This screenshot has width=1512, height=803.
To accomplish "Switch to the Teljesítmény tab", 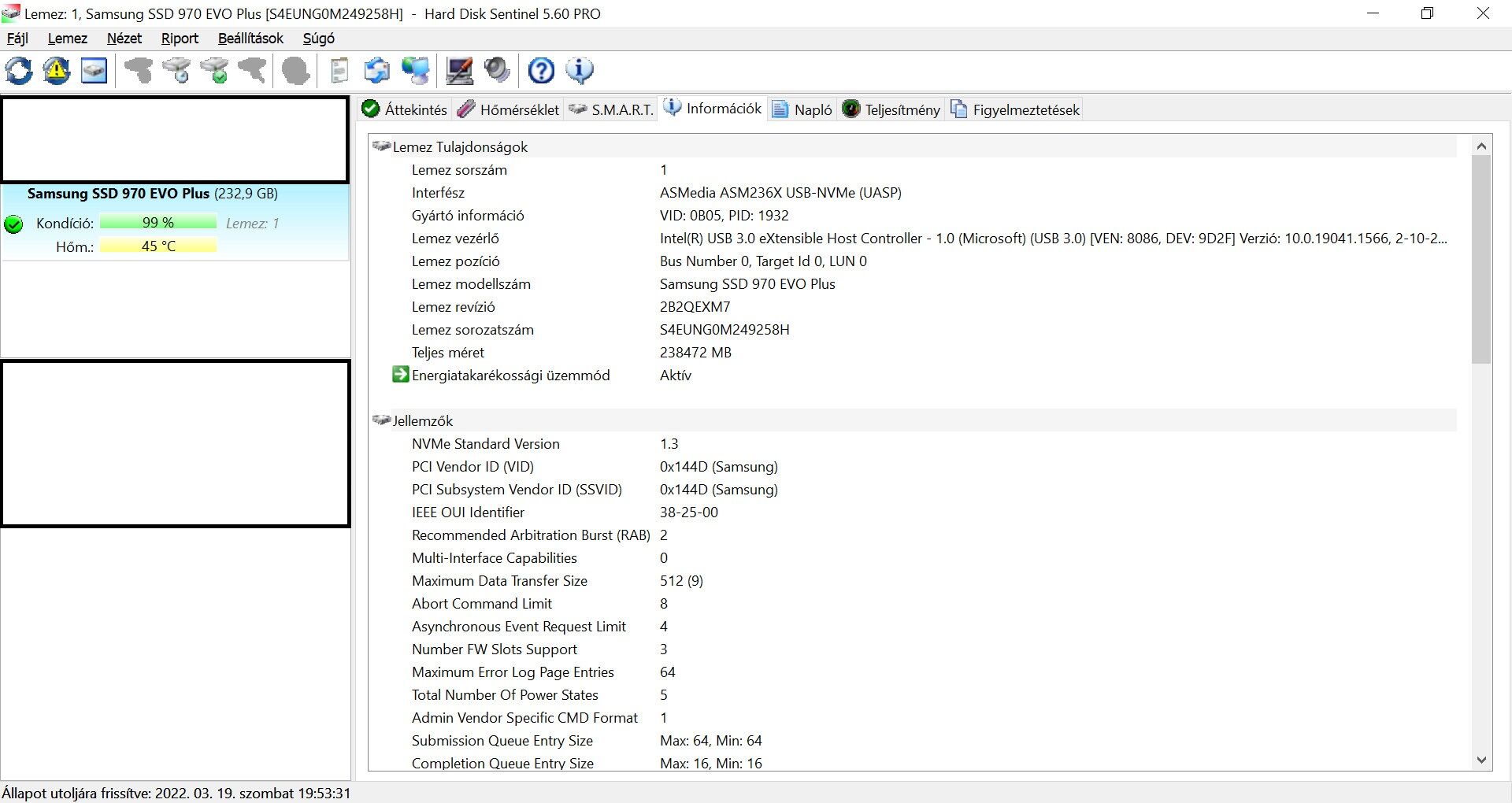I will pyautogui.click(x=891, y=109).
